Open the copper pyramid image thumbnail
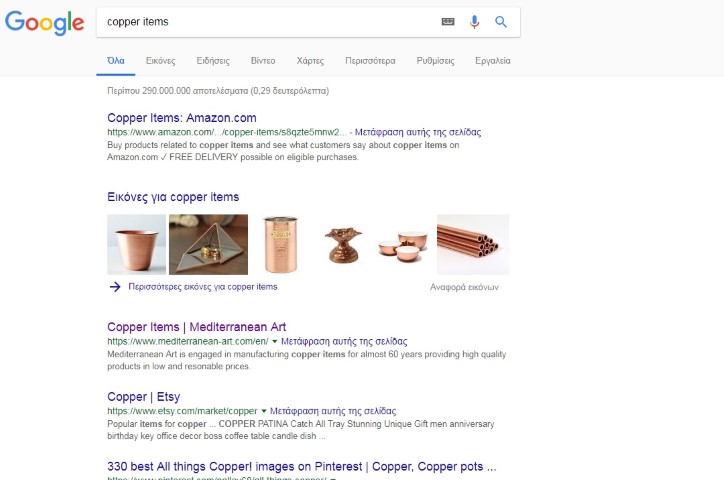The height and width of the screenshot is (480, 724). [x=208, y=245]
